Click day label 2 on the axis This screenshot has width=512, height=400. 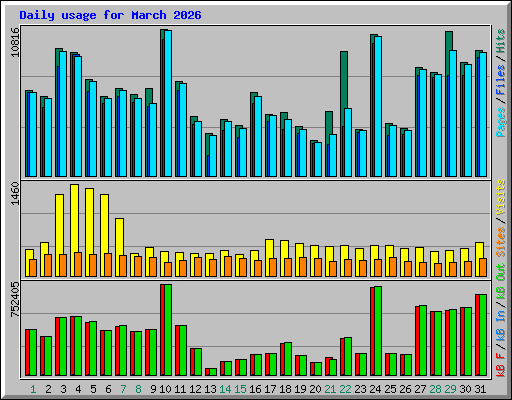[48, 389]
